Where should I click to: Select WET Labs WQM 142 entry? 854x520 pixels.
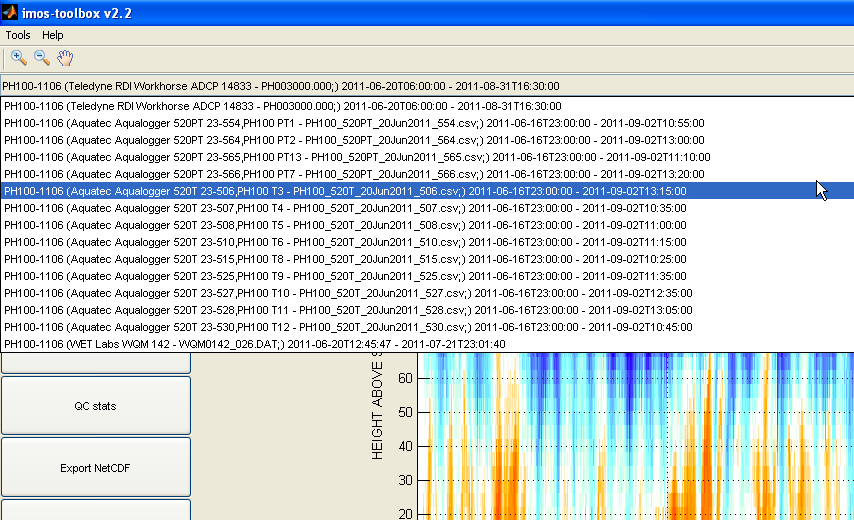click(x=427, y=344)
